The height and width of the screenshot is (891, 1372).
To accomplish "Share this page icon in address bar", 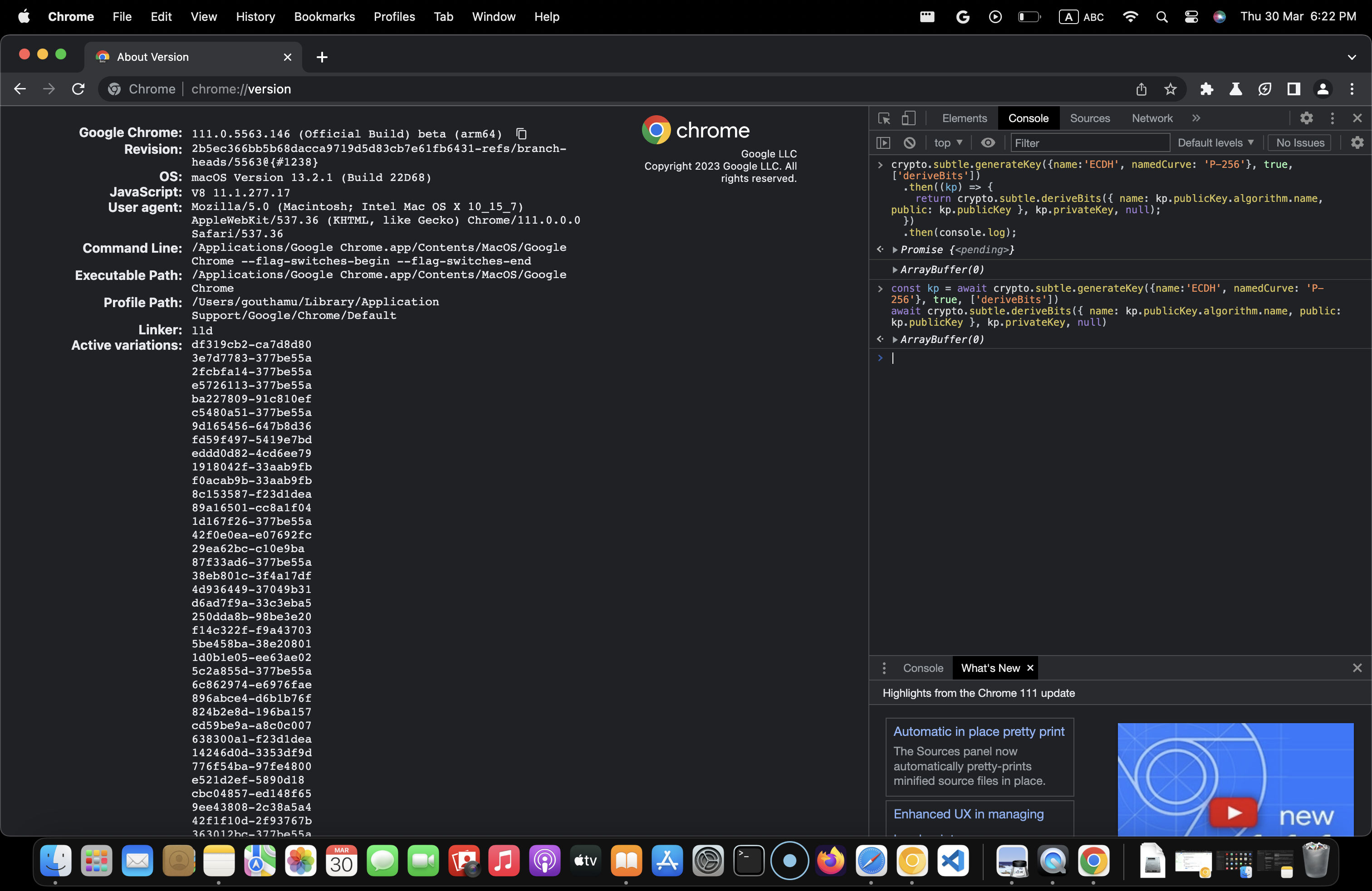I will [x=1142, y=89].
